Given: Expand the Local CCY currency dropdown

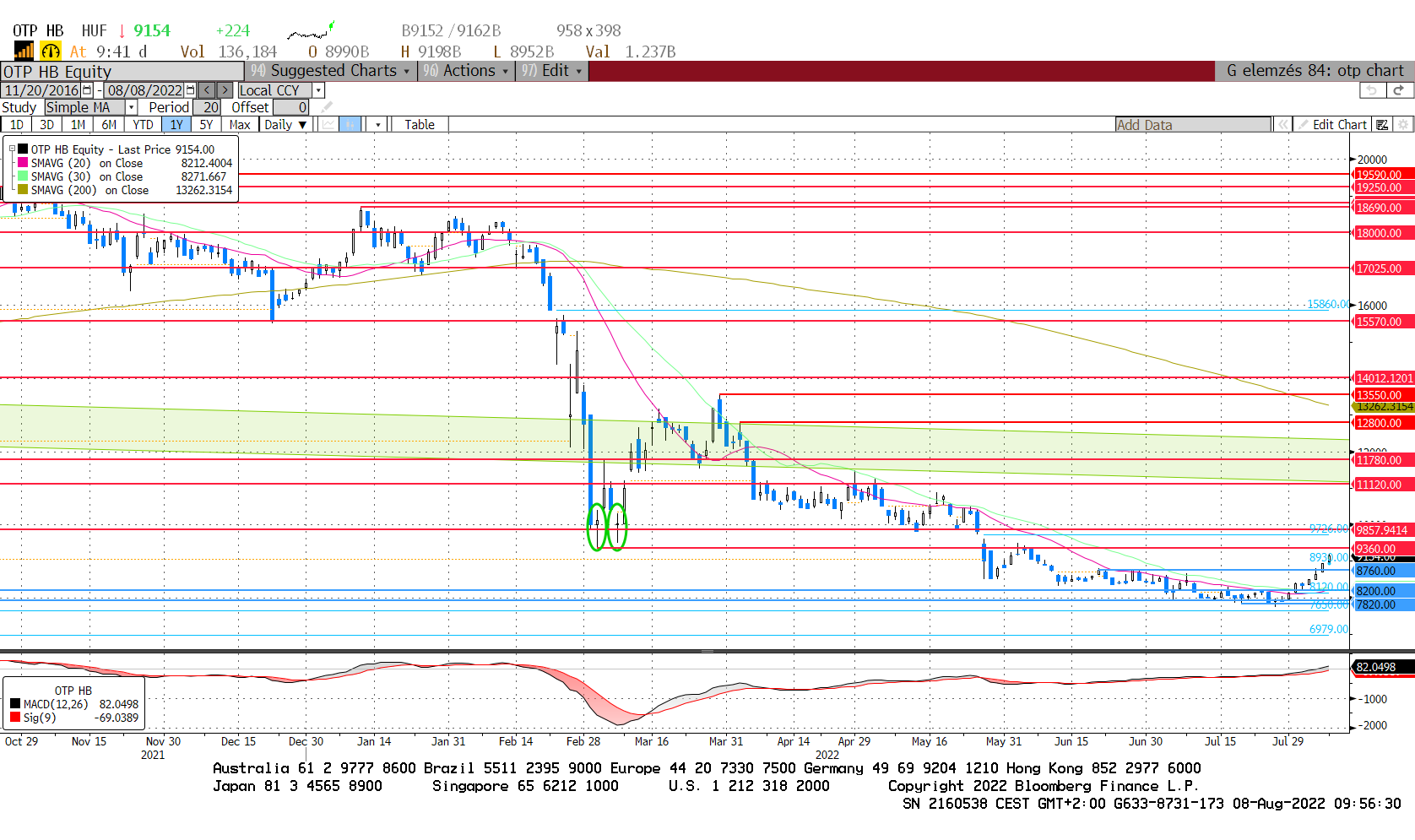Looking at the screenshot, I should click(318, 90).
